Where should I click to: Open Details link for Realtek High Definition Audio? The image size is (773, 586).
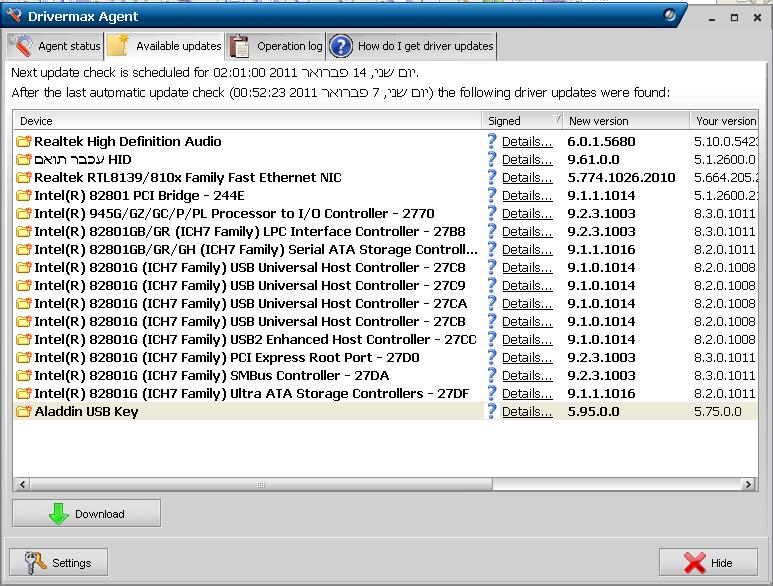click(x=527, y=142)
